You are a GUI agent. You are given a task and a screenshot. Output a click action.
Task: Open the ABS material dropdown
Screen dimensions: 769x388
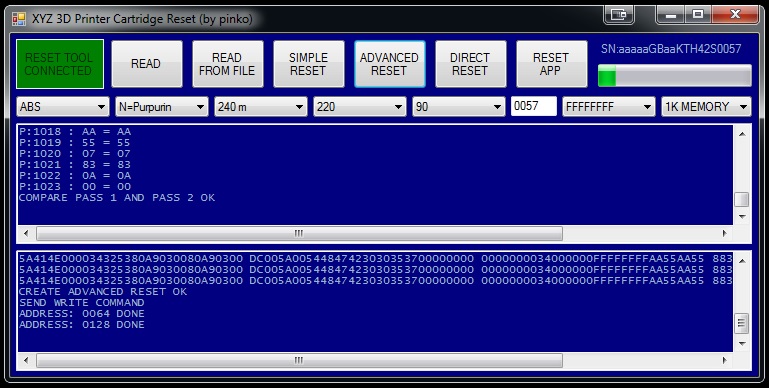(x=62, y=106)
